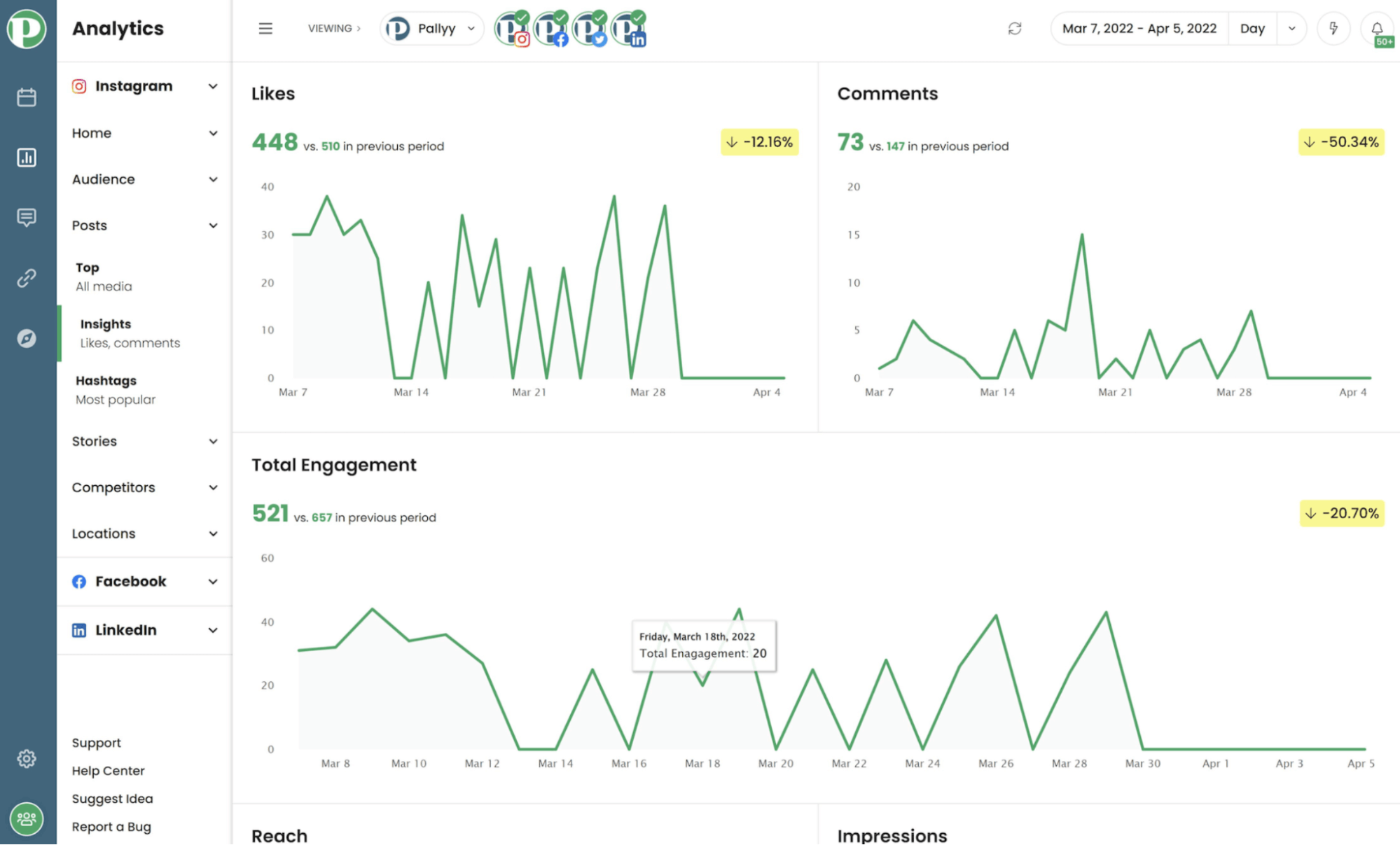1400x845 pixels.
Task: Click the link-in-bio icon
Action: [27, 277]
